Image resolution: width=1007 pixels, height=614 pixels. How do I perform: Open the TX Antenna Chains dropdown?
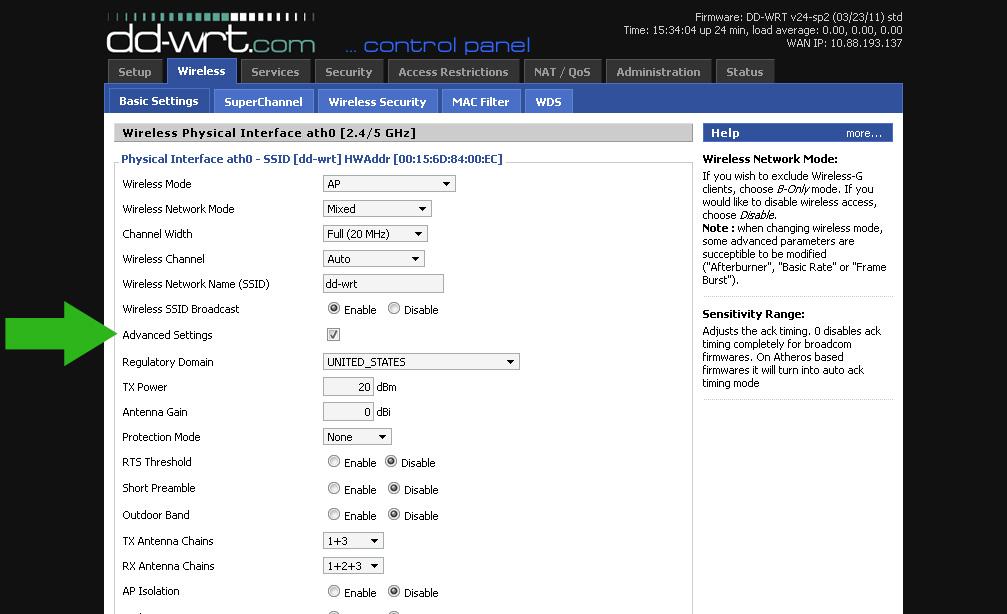[x=353, y=541]
